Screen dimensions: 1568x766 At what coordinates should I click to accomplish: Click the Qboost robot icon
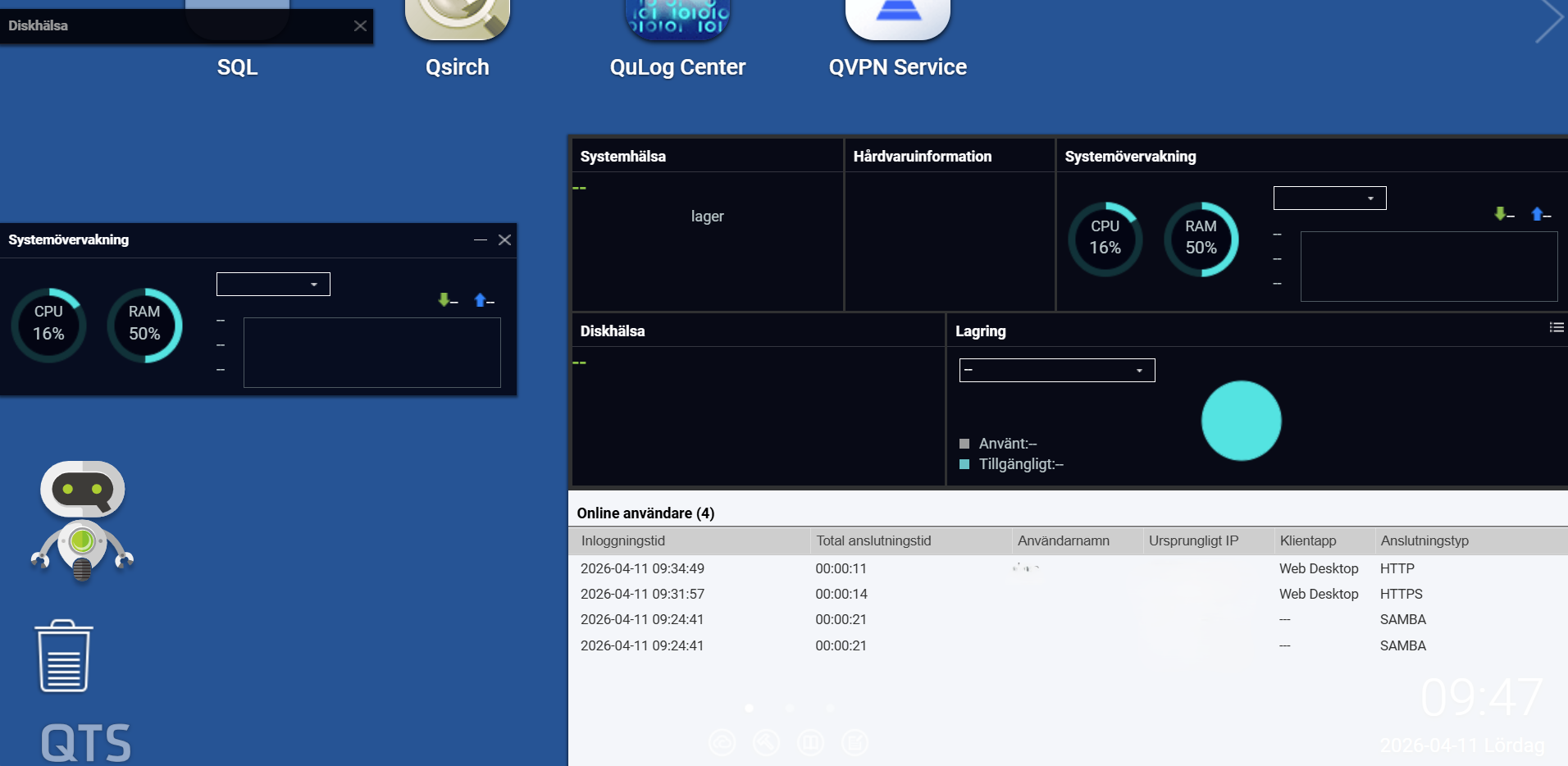(x=82, y=521)
